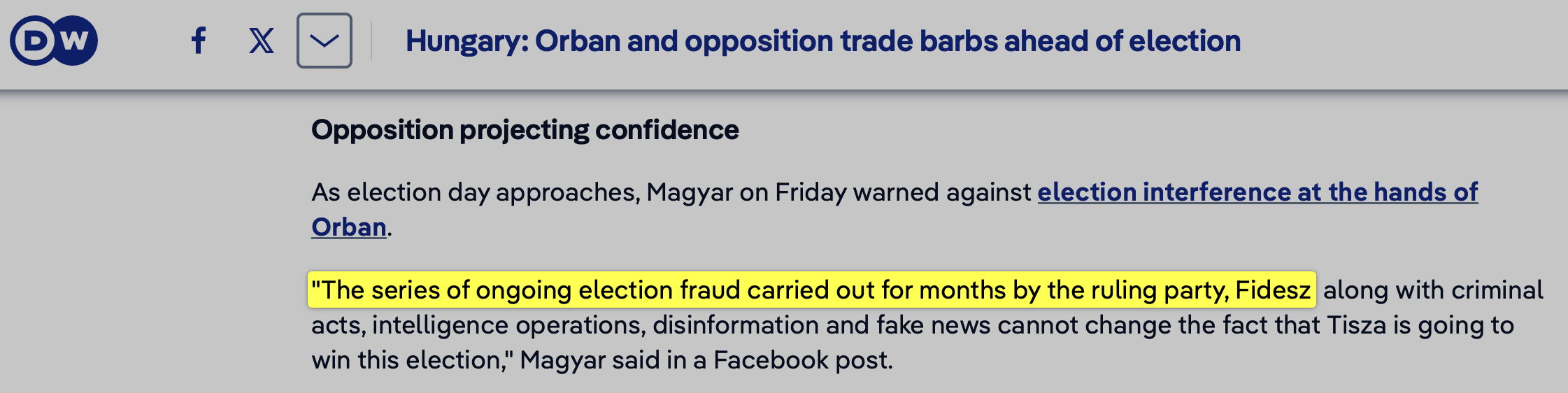1568x393 pixels.
Task: Share the article on Facebook
Action: pyautogui.click(x=199, y=41)
